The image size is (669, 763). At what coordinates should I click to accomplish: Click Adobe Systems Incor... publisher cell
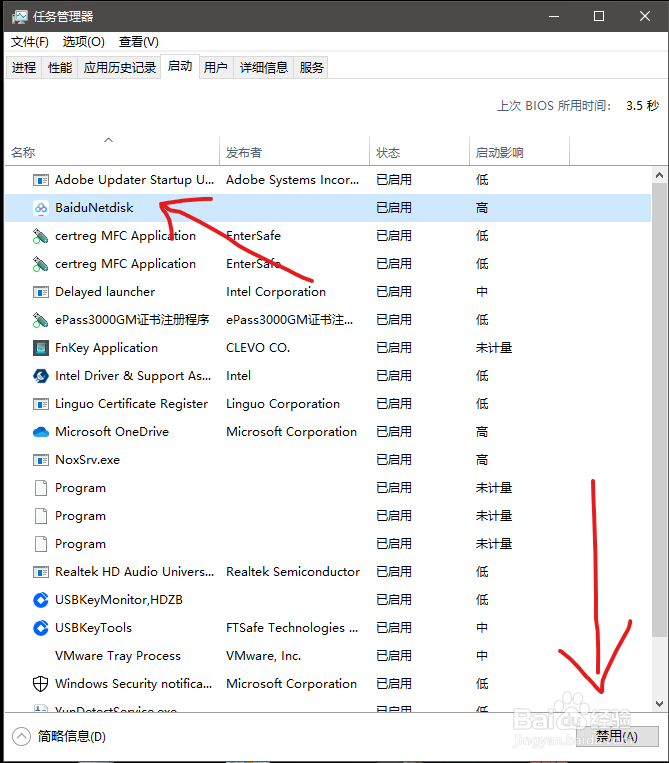point(292,181)
